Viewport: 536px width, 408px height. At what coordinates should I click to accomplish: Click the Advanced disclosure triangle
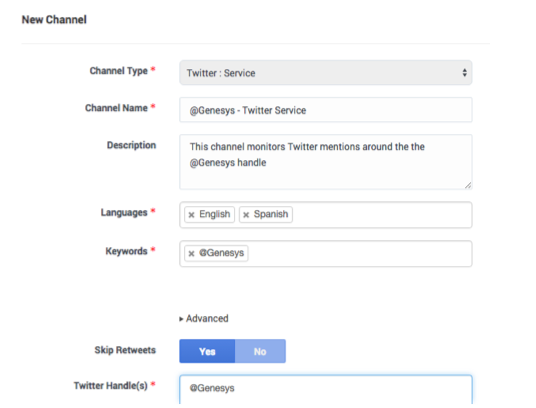click(181, 319)
